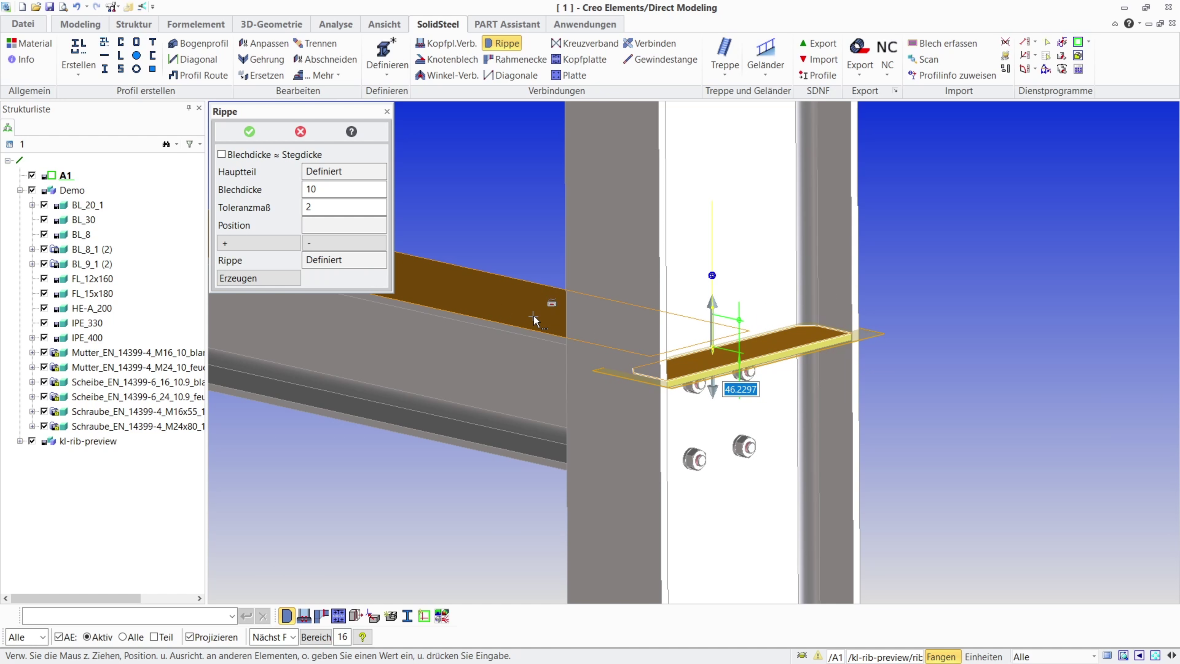Click the Anpassen tool
Image resolution: width=1180 pixels, height=664 pixels.
[263, 44]
